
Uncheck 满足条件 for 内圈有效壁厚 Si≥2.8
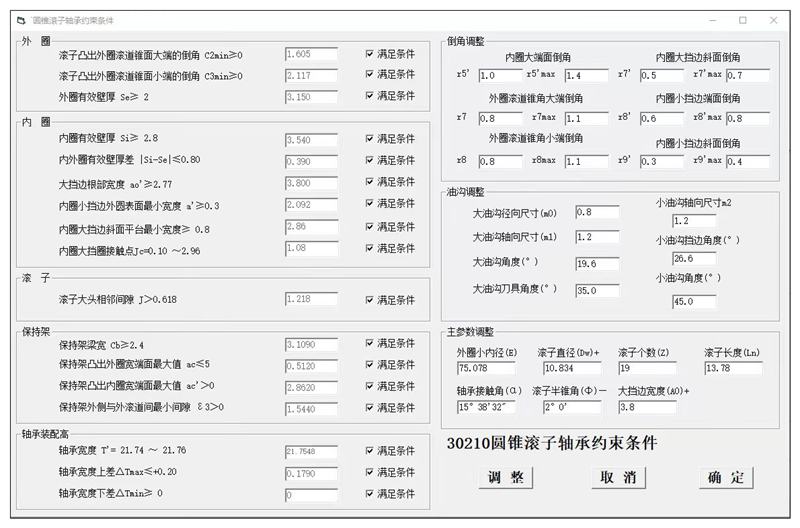370,139
